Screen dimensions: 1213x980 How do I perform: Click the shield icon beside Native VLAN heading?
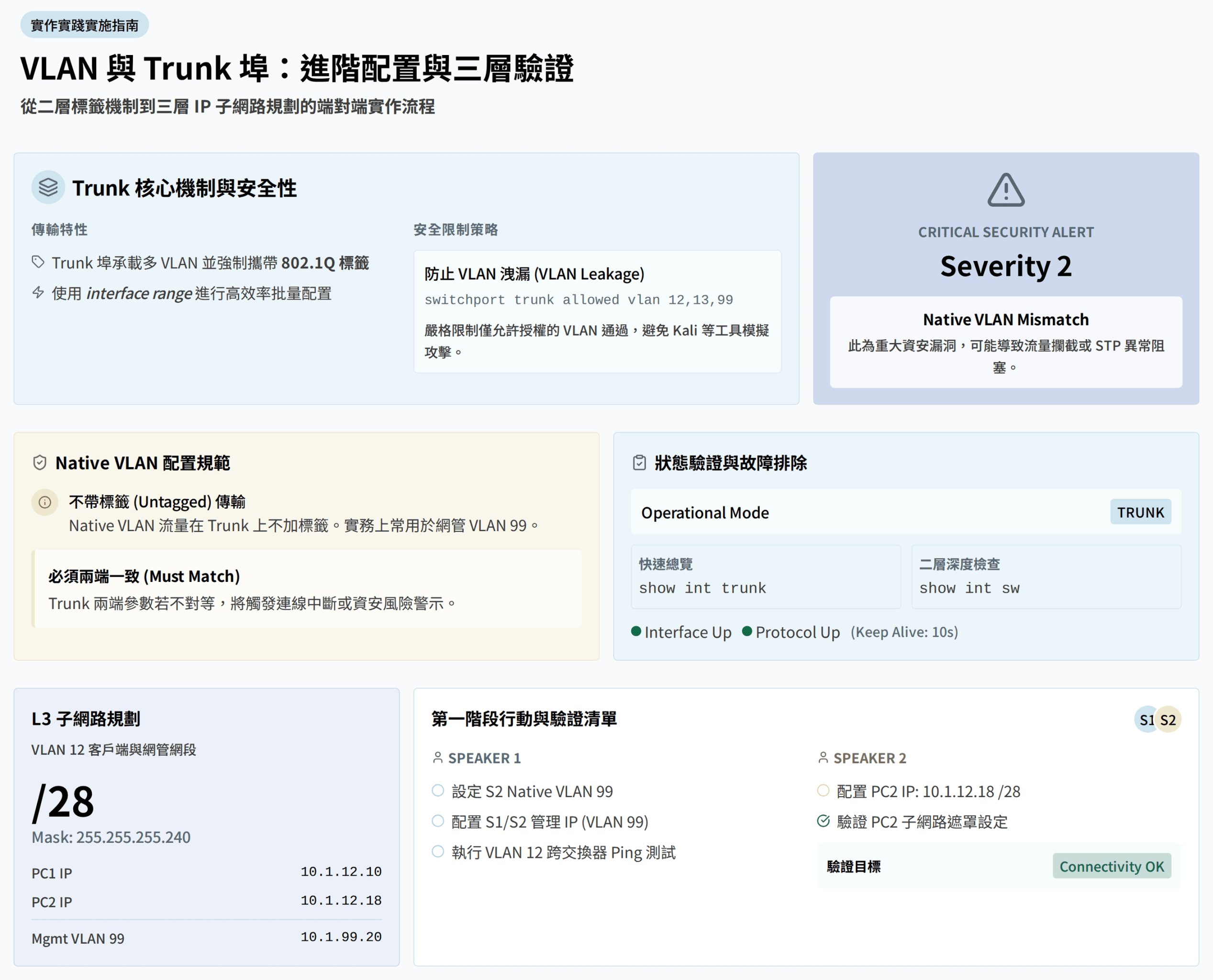pos(40,463)
